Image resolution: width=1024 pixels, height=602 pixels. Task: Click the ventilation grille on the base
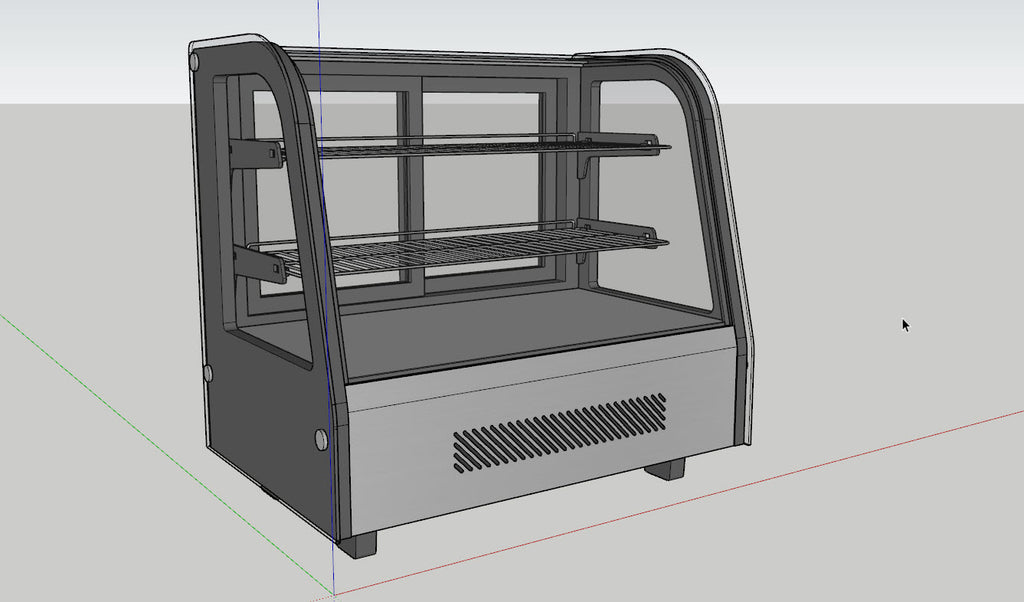click(560, 432)
